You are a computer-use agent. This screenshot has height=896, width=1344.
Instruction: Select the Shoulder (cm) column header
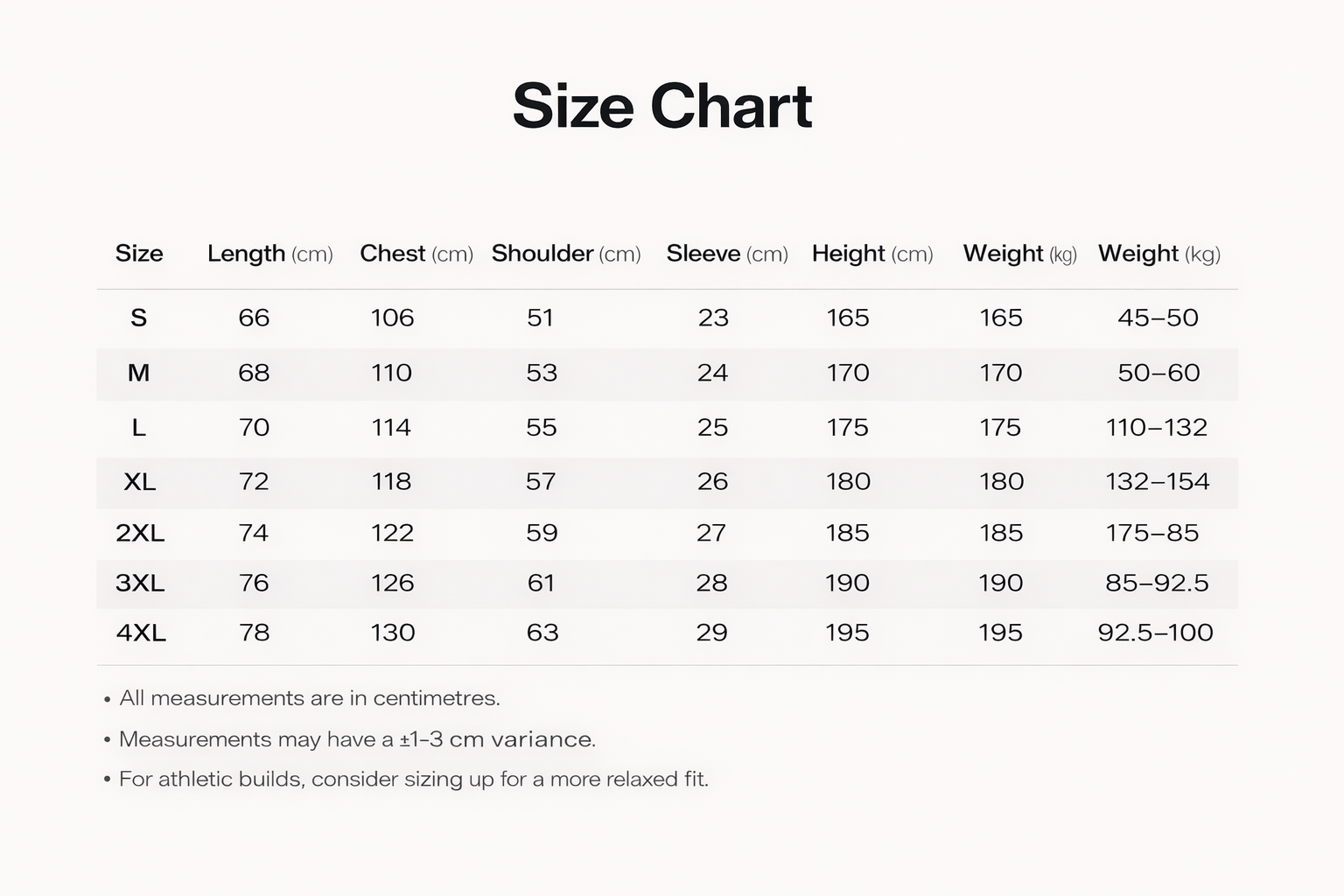[565, 254]
